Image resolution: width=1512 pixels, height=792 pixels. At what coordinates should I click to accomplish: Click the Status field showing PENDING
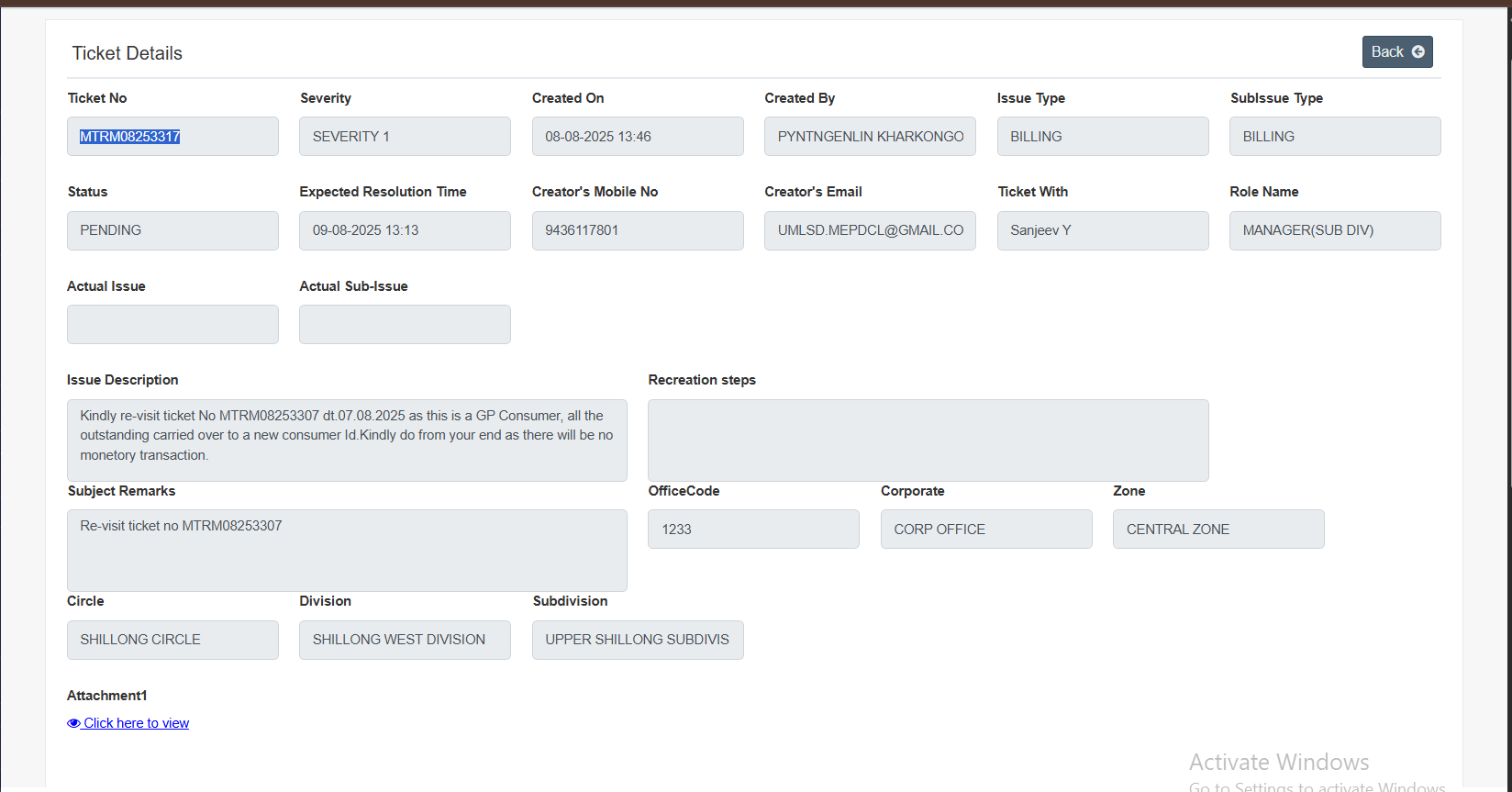point(172,230)
